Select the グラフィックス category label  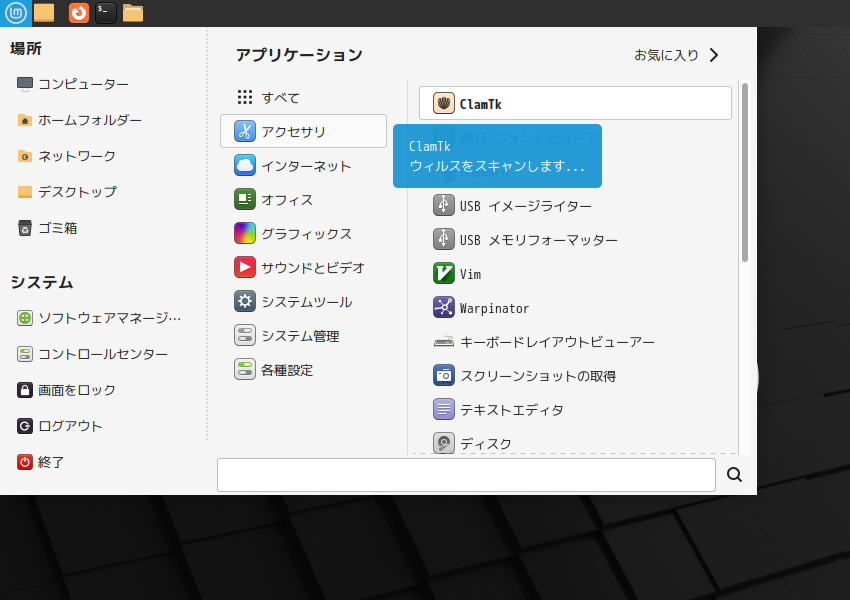coord(307,234)
